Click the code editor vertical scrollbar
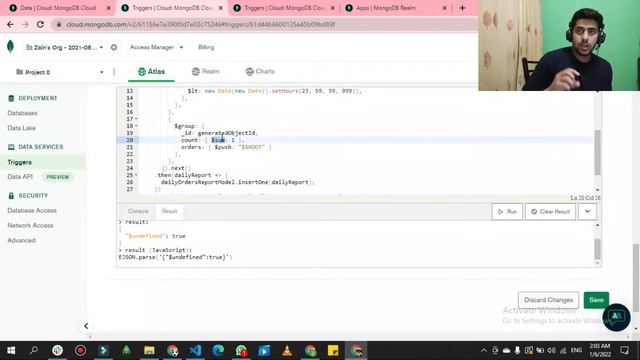 (x=598, y=152)
